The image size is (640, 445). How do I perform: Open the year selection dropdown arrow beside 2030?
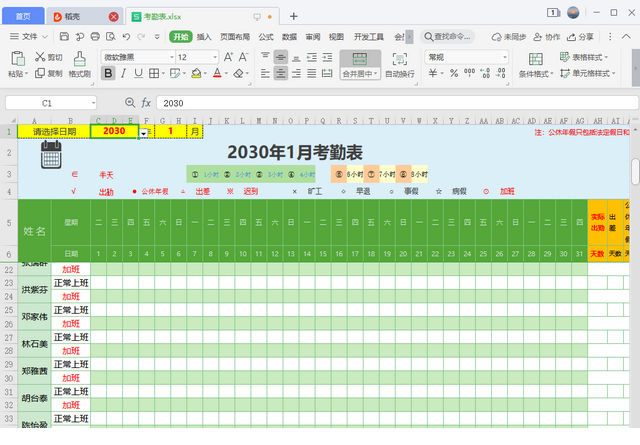144,133
